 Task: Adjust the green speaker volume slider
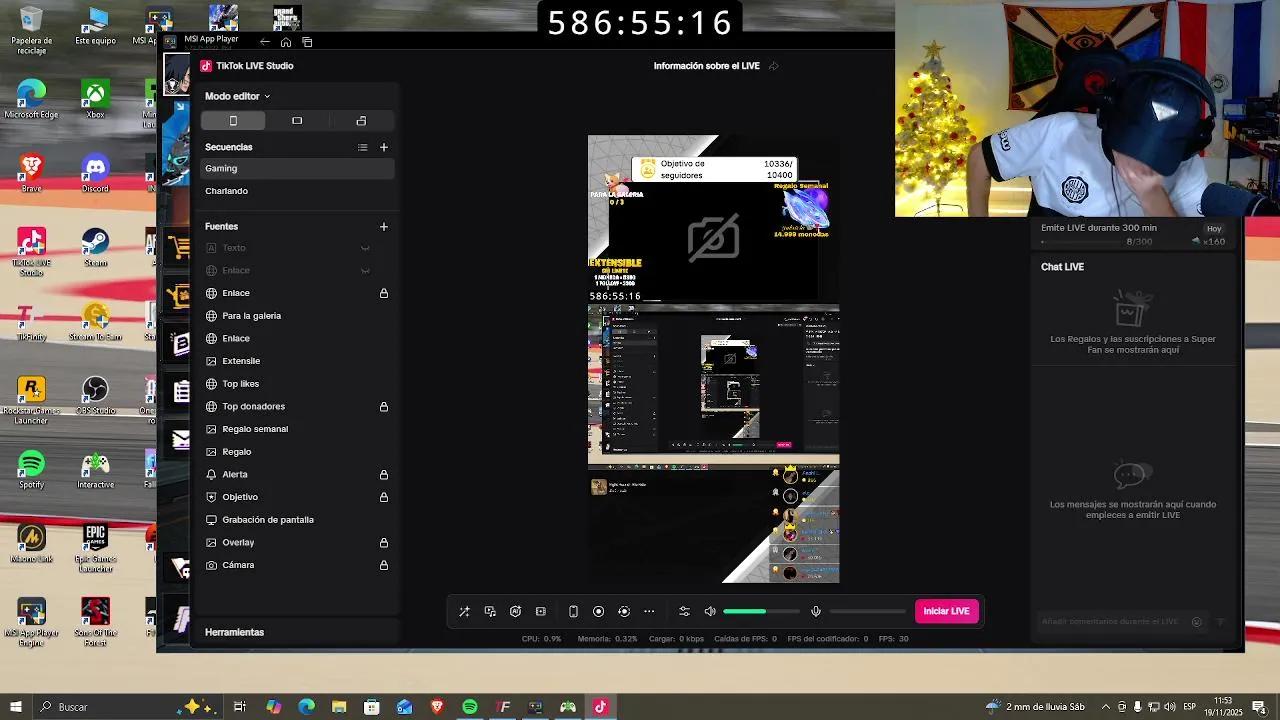761,611
